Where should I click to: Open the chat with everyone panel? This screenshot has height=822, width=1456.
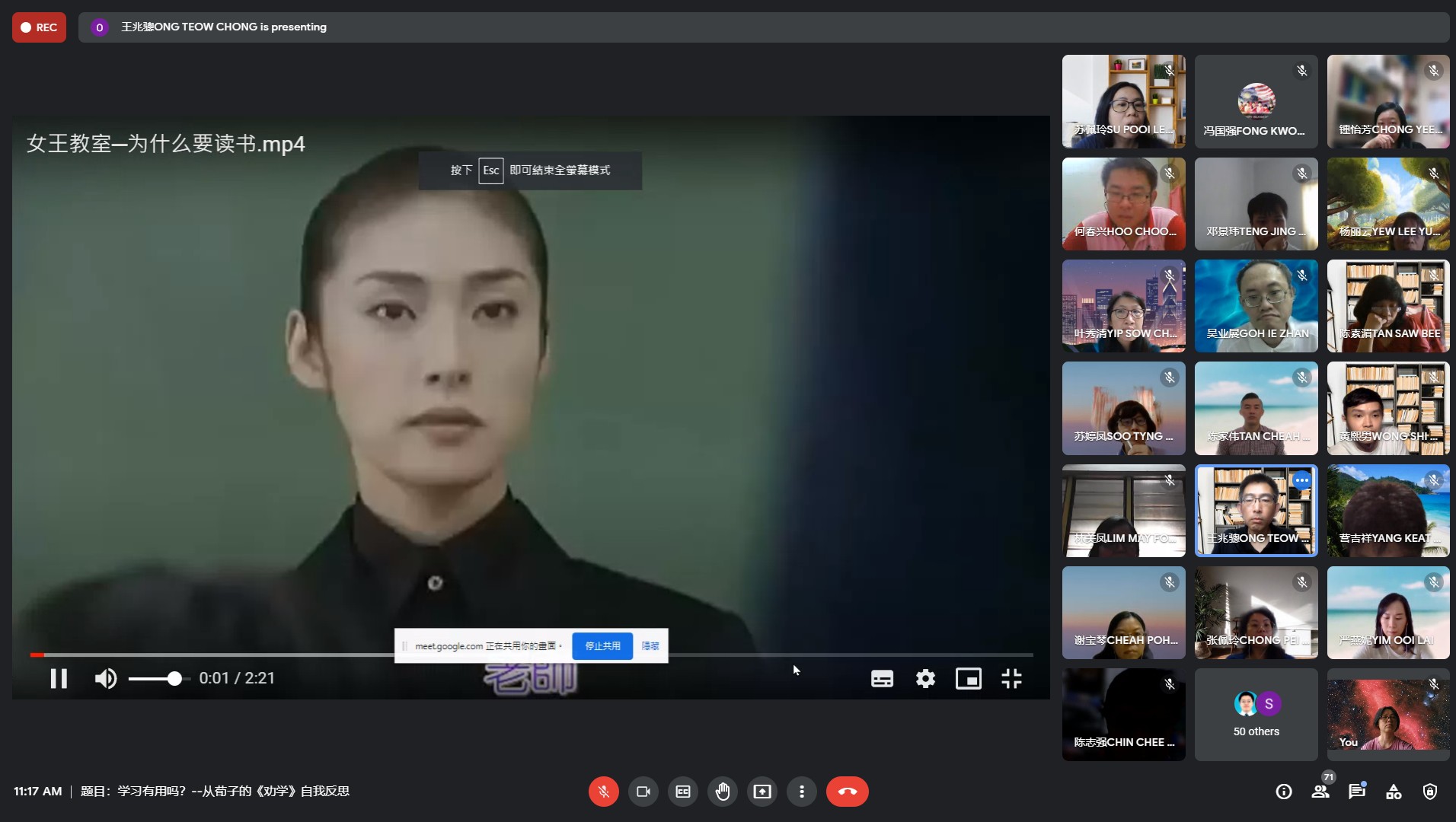pyautogui.click(x=1357, y=792)
